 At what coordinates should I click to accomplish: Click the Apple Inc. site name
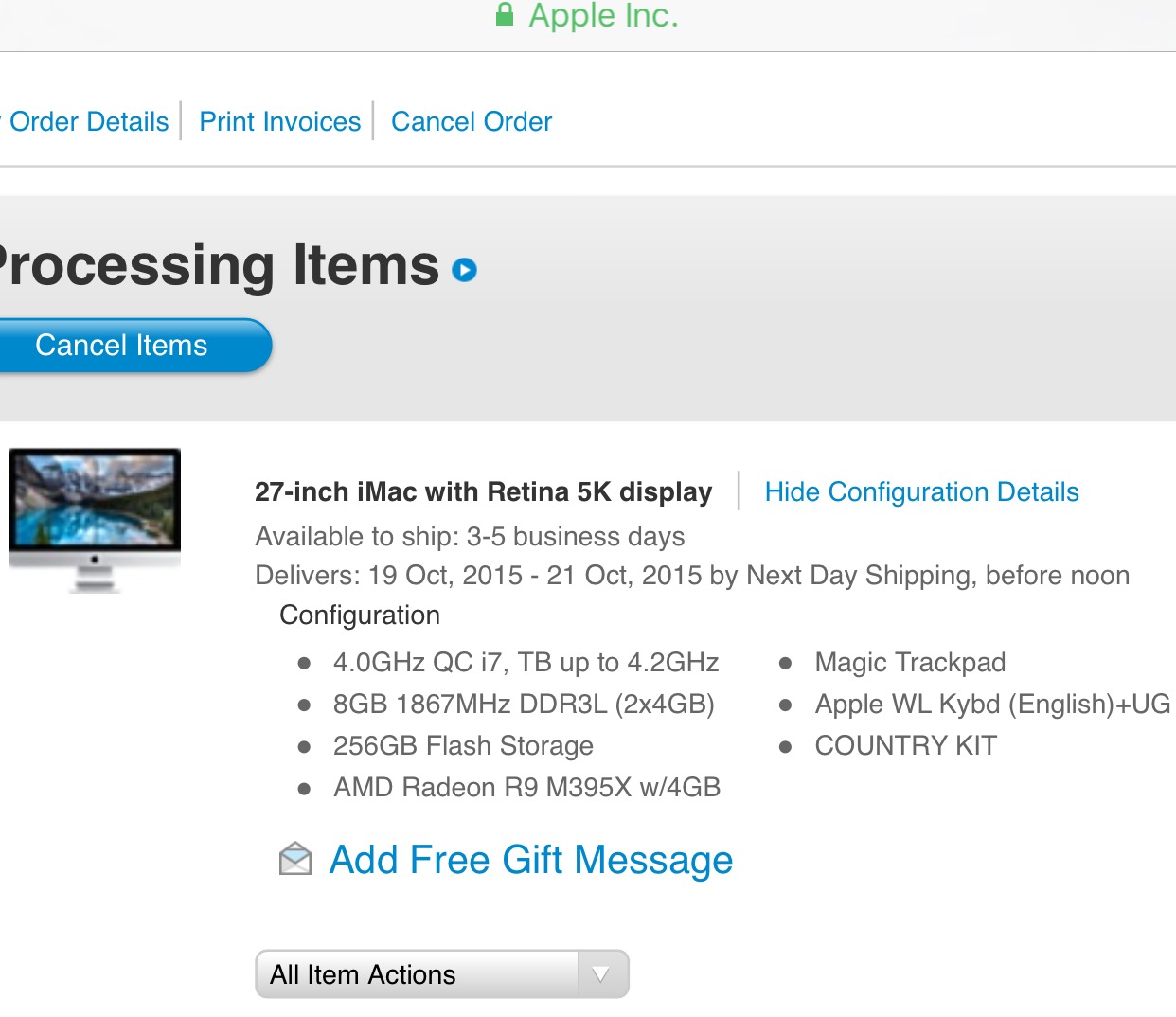[x=603, y=15]
